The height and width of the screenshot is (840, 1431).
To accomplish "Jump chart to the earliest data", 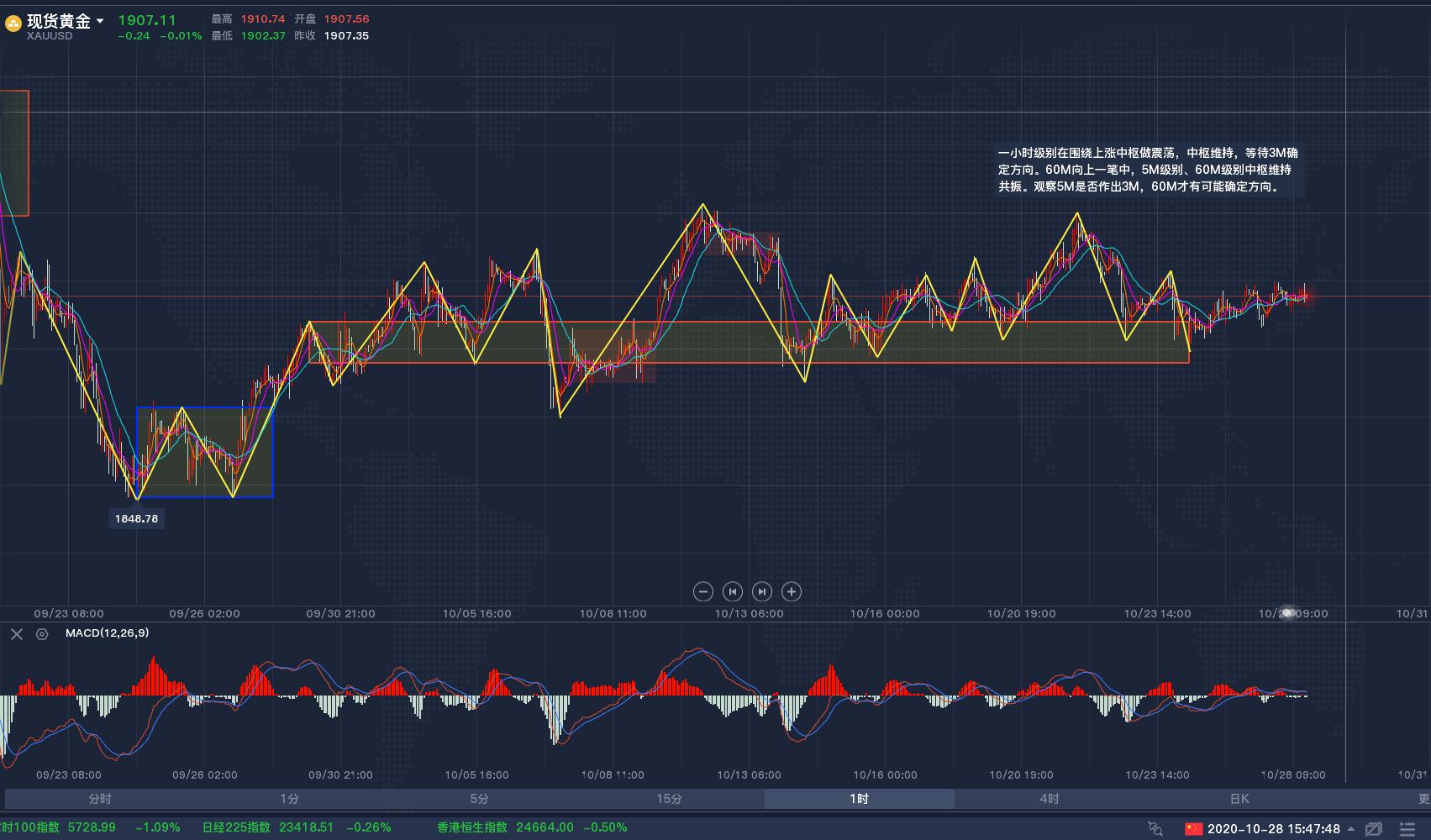I will tap(733, 591).
